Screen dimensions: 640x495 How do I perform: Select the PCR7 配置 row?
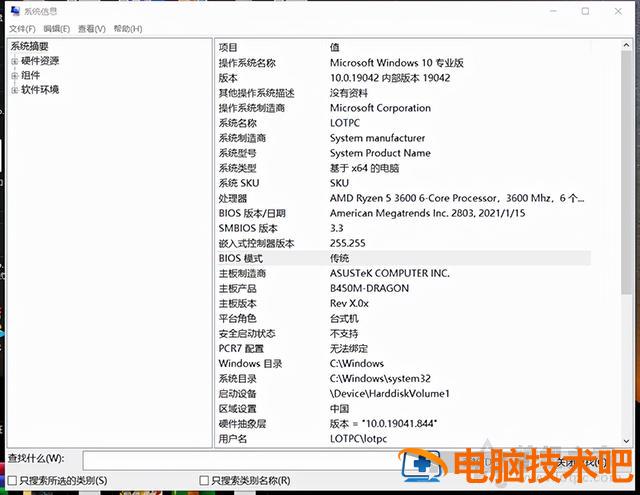(403, 349)
